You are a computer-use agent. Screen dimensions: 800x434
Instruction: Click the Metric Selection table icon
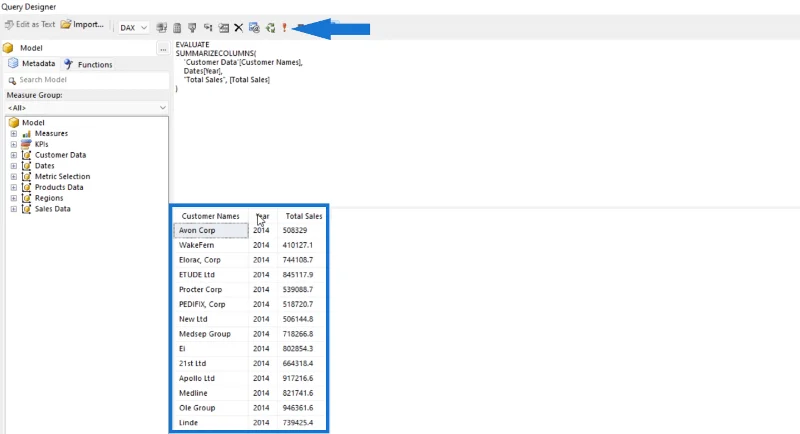tap(27, 176)
